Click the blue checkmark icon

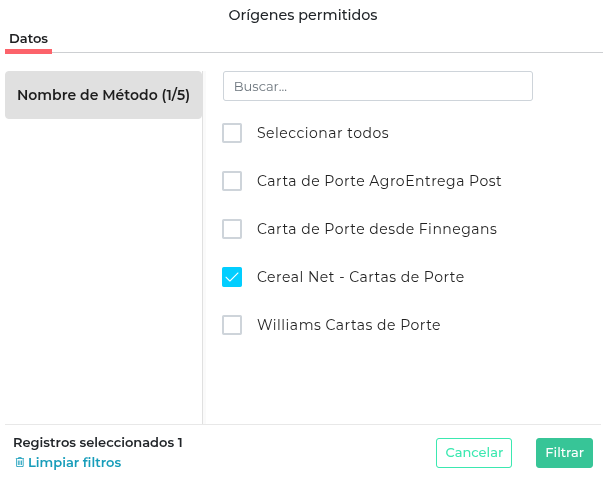pyautogui.click(x=232, y=277)
